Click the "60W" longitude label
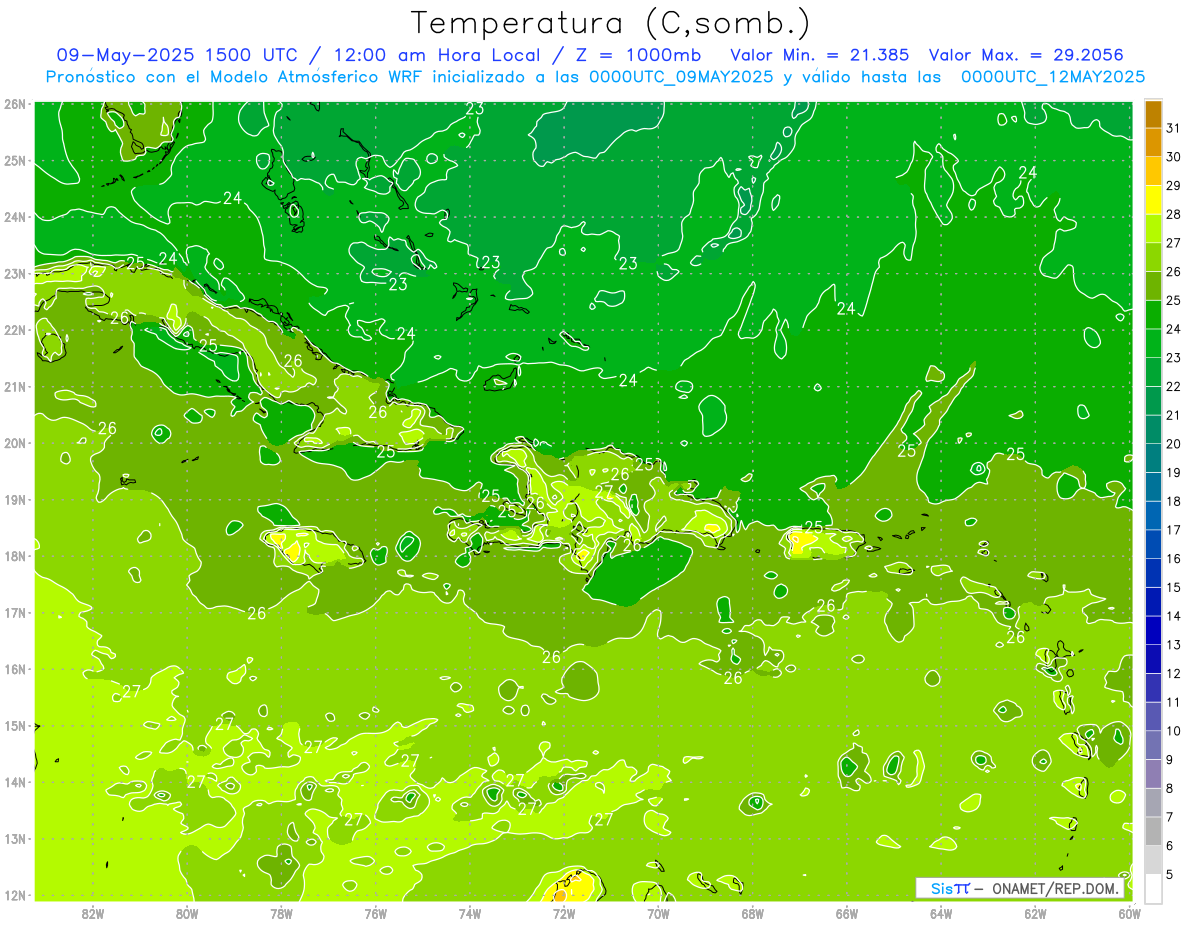Screen dimensions: 1200x927 click(x=1130, y=913)
